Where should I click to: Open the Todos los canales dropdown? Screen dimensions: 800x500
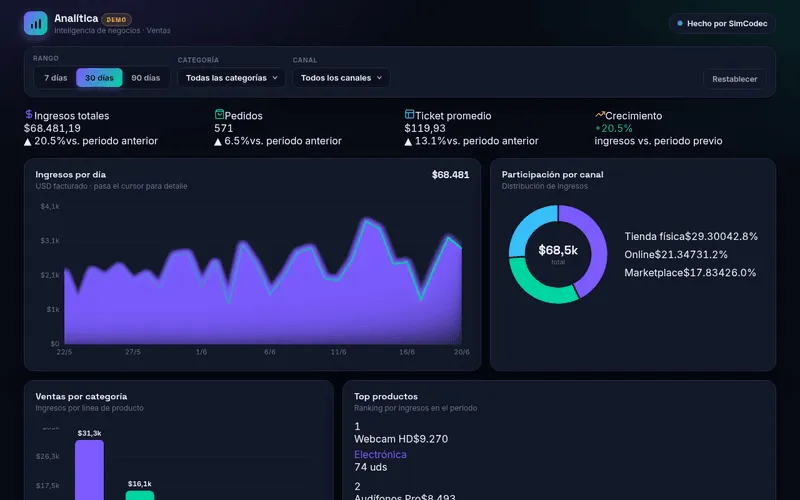[x=341, y=78]
